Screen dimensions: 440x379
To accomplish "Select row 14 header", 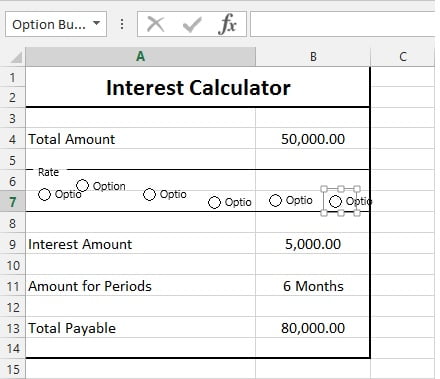I will [x=13, y=348].
